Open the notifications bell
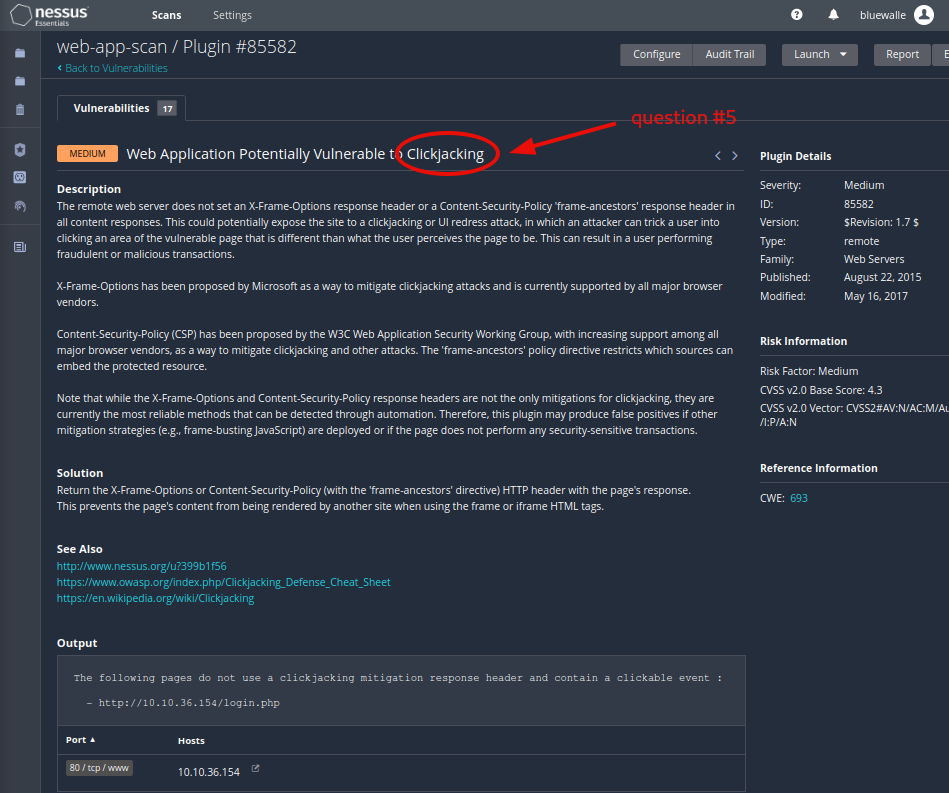Image resolution: width=949 pixels, height=793 pixels. [x=833, y=14]
